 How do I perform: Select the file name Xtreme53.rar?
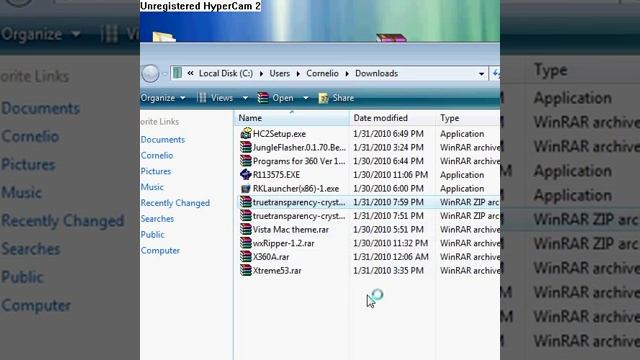pos(277,271)
